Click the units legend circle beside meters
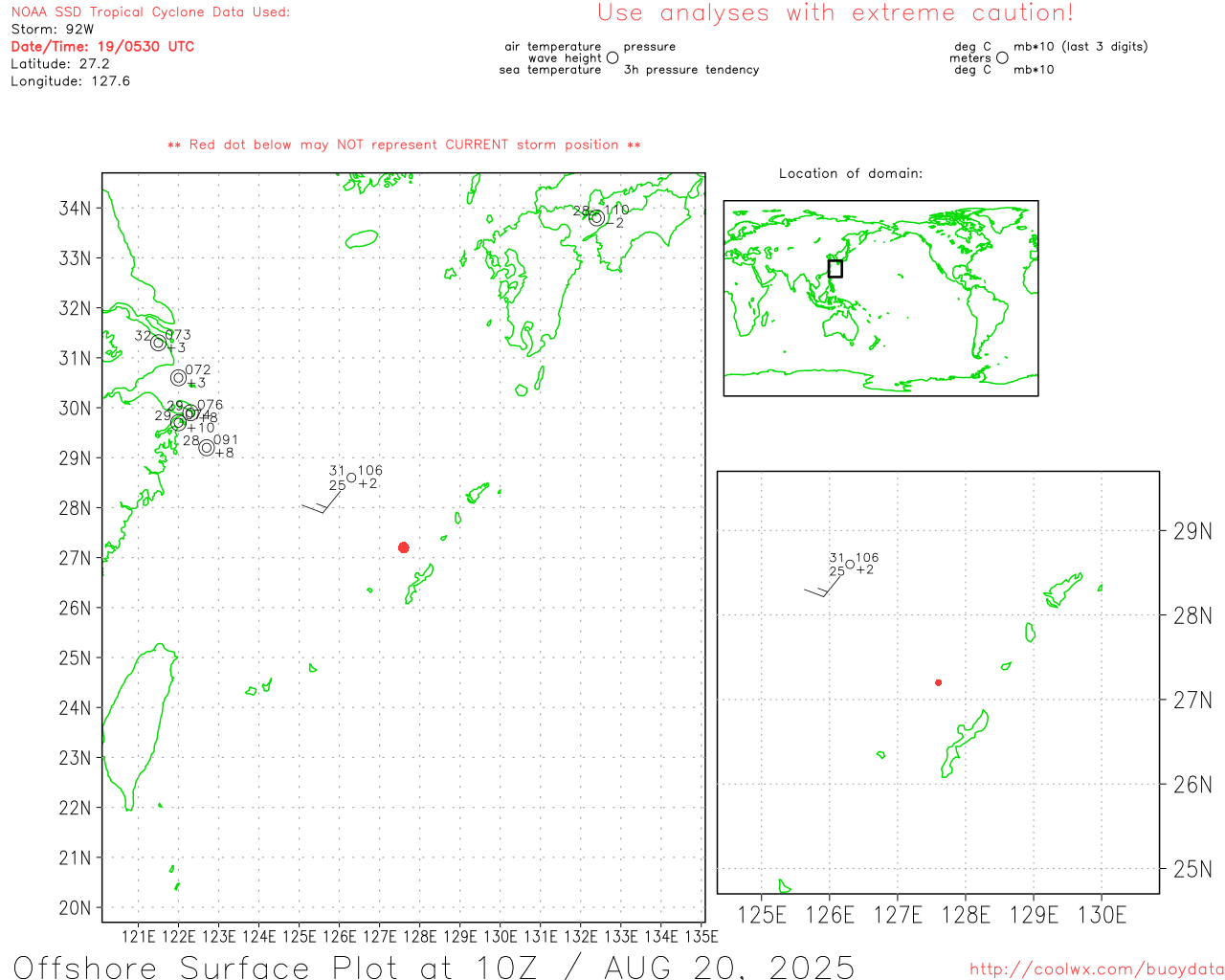Image resolution: width=1225 pixels, height=980 pixels. tap(1002, 58)
